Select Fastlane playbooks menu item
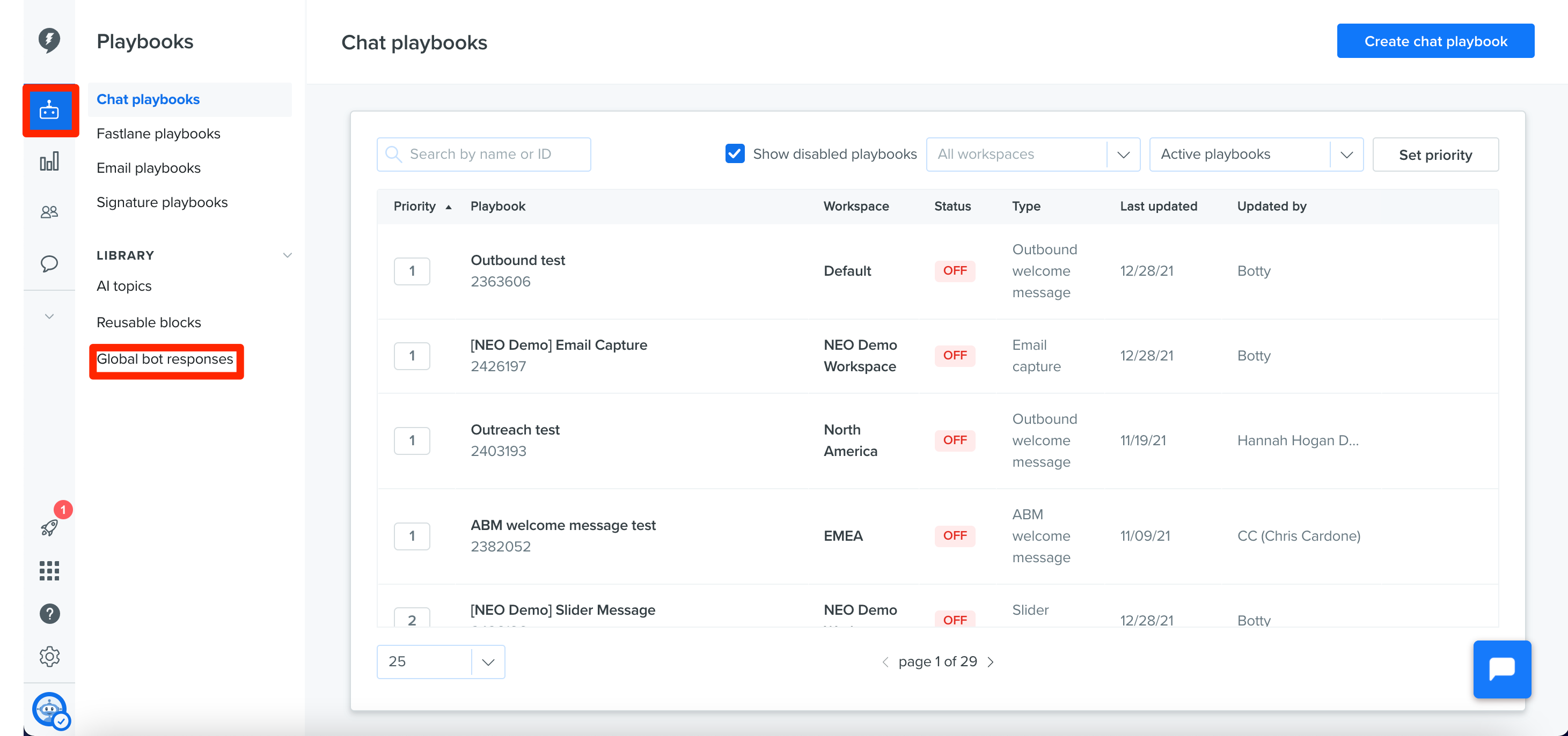Viewport: 1568px width, 736px height. [158, 134]
